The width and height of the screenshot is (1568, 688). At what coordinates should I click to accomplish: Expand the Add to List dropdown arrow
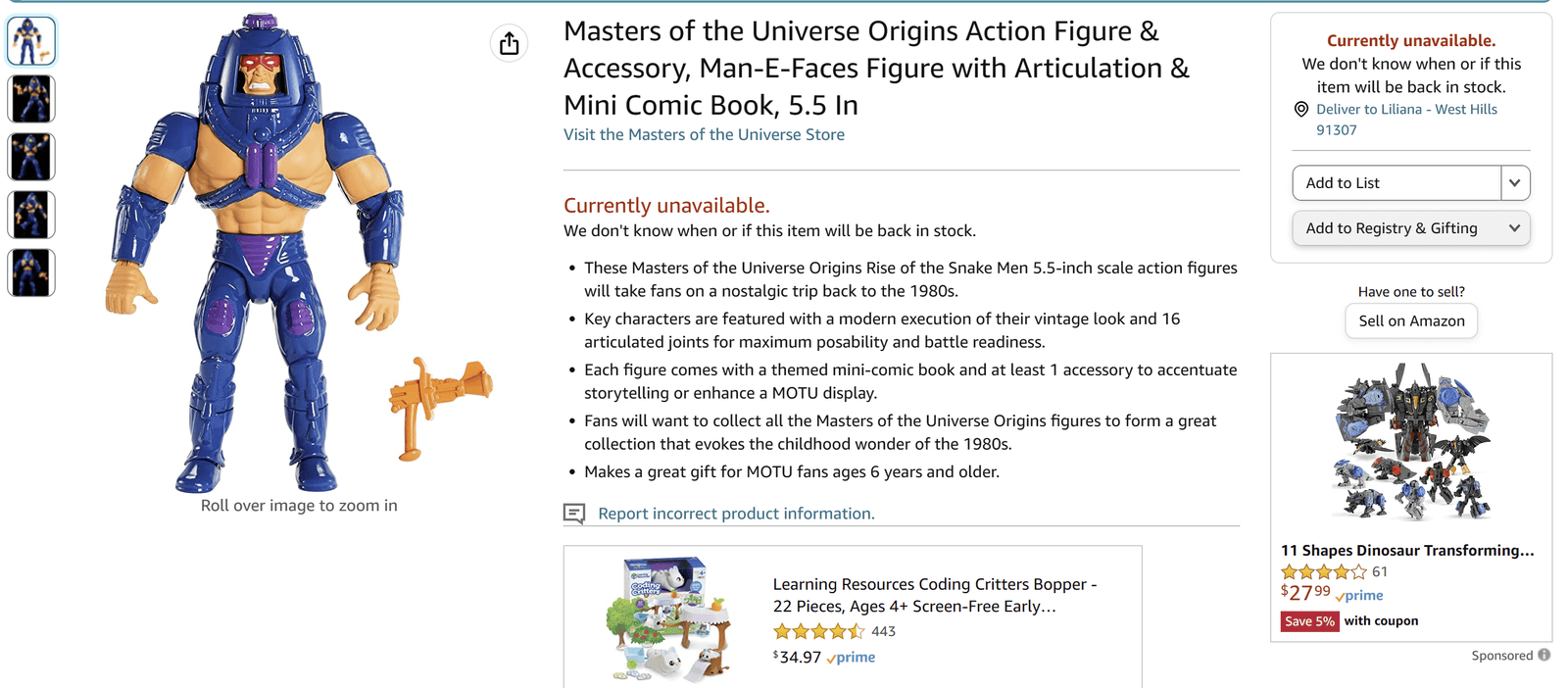click(x=1514, y=182)
